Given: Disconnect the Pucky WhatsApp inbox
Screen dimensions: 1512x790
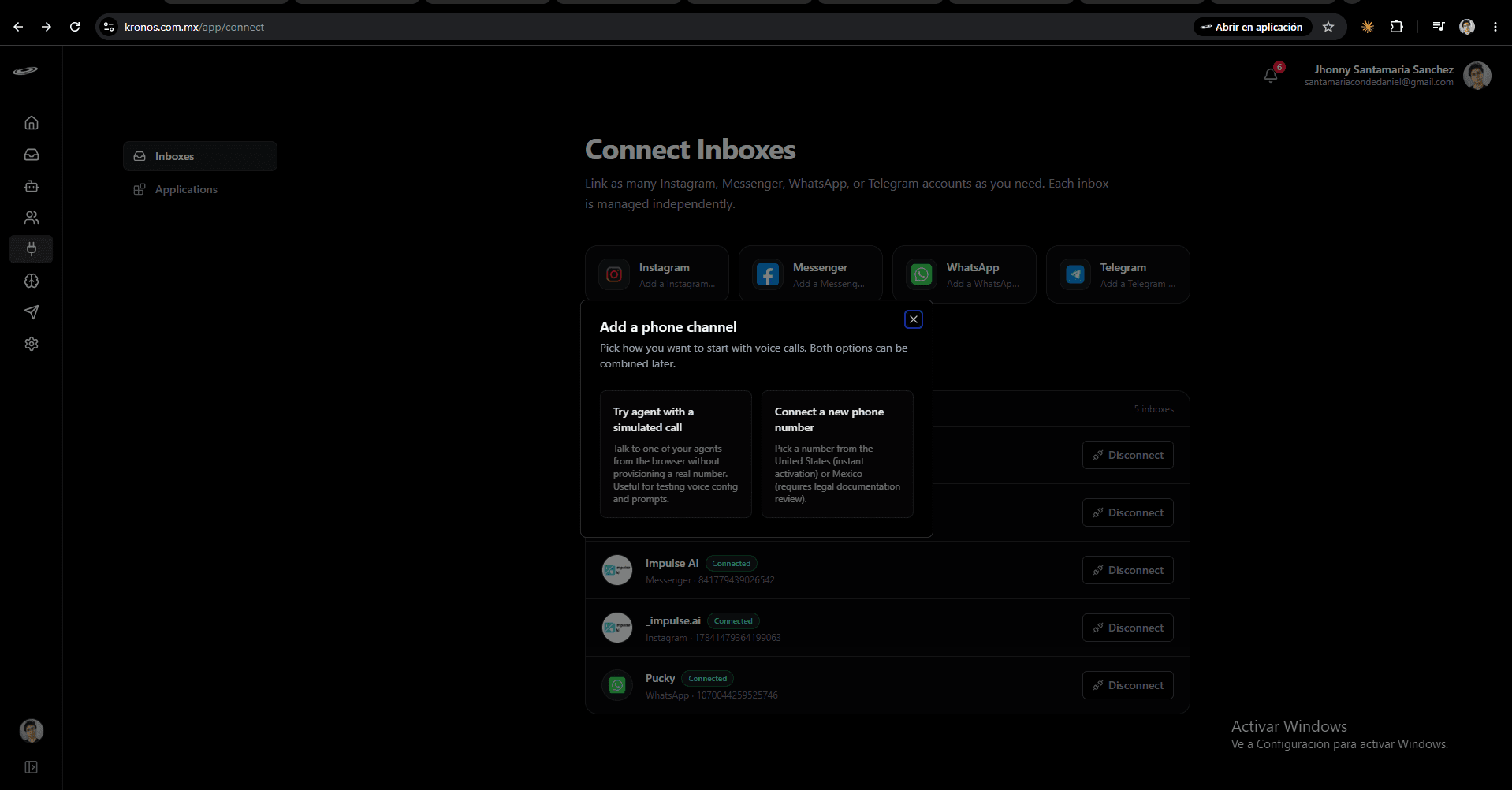Looking at the screenshot, I should 1127,685.
